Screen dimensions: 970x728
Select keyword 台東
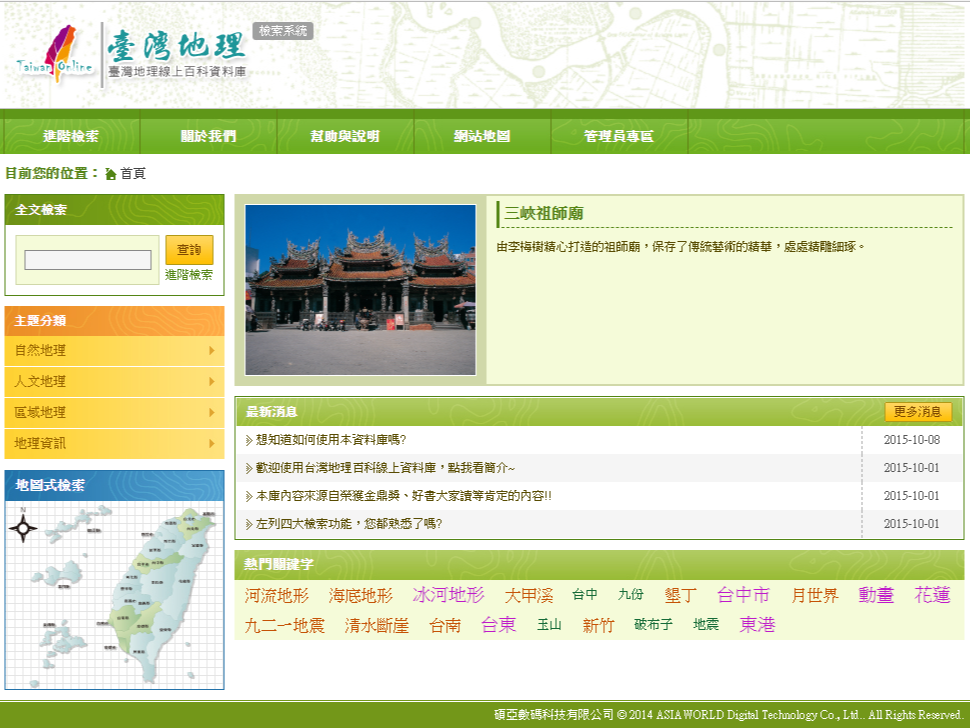tap(499, 625)
